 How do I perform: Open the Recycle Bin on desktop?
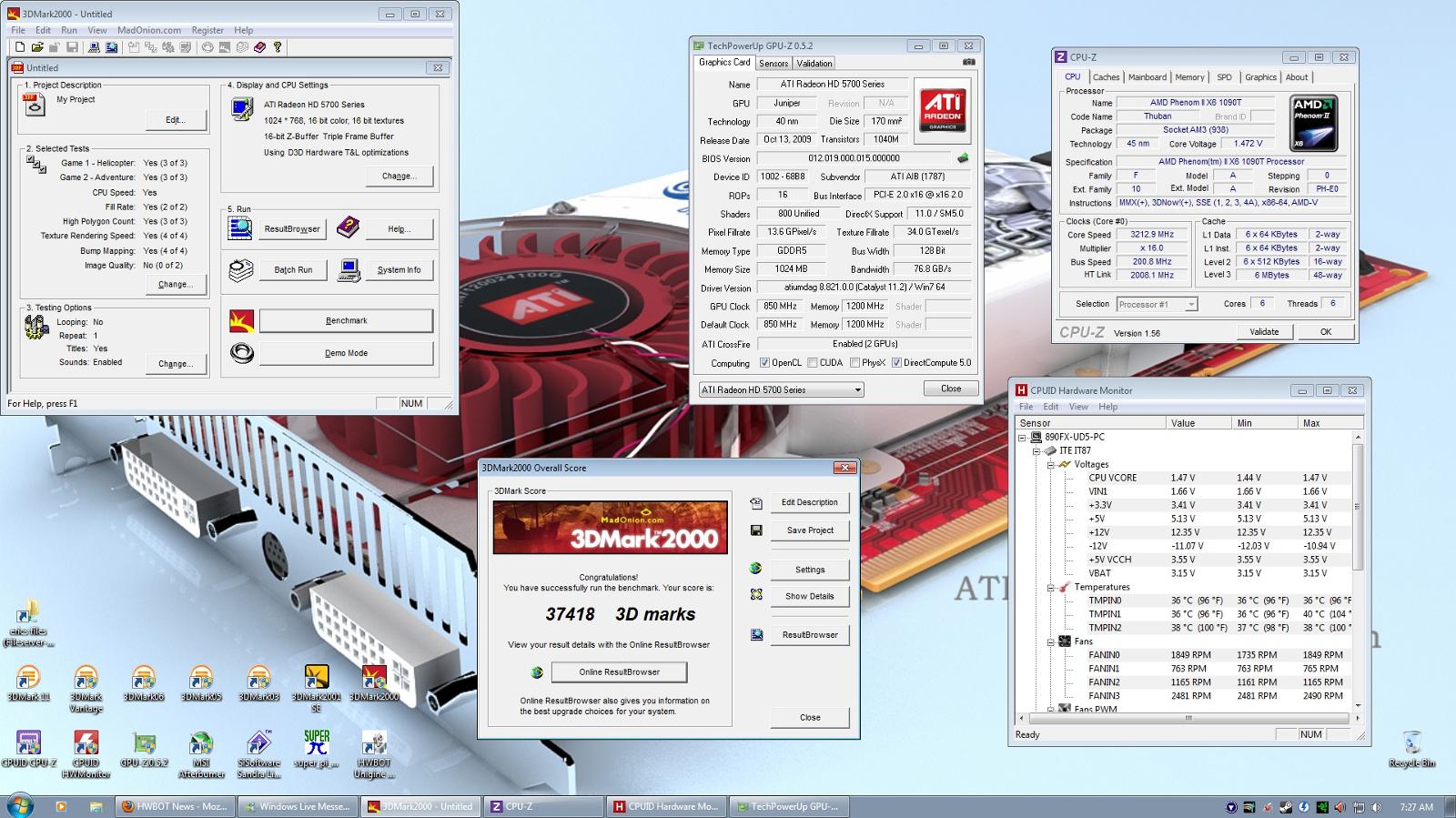click(x=1411, y=750)
